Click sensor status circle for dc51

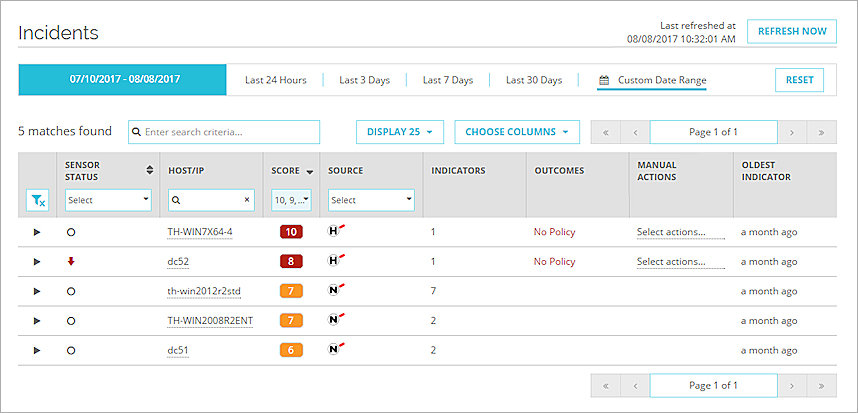click(x=71, y=351)
